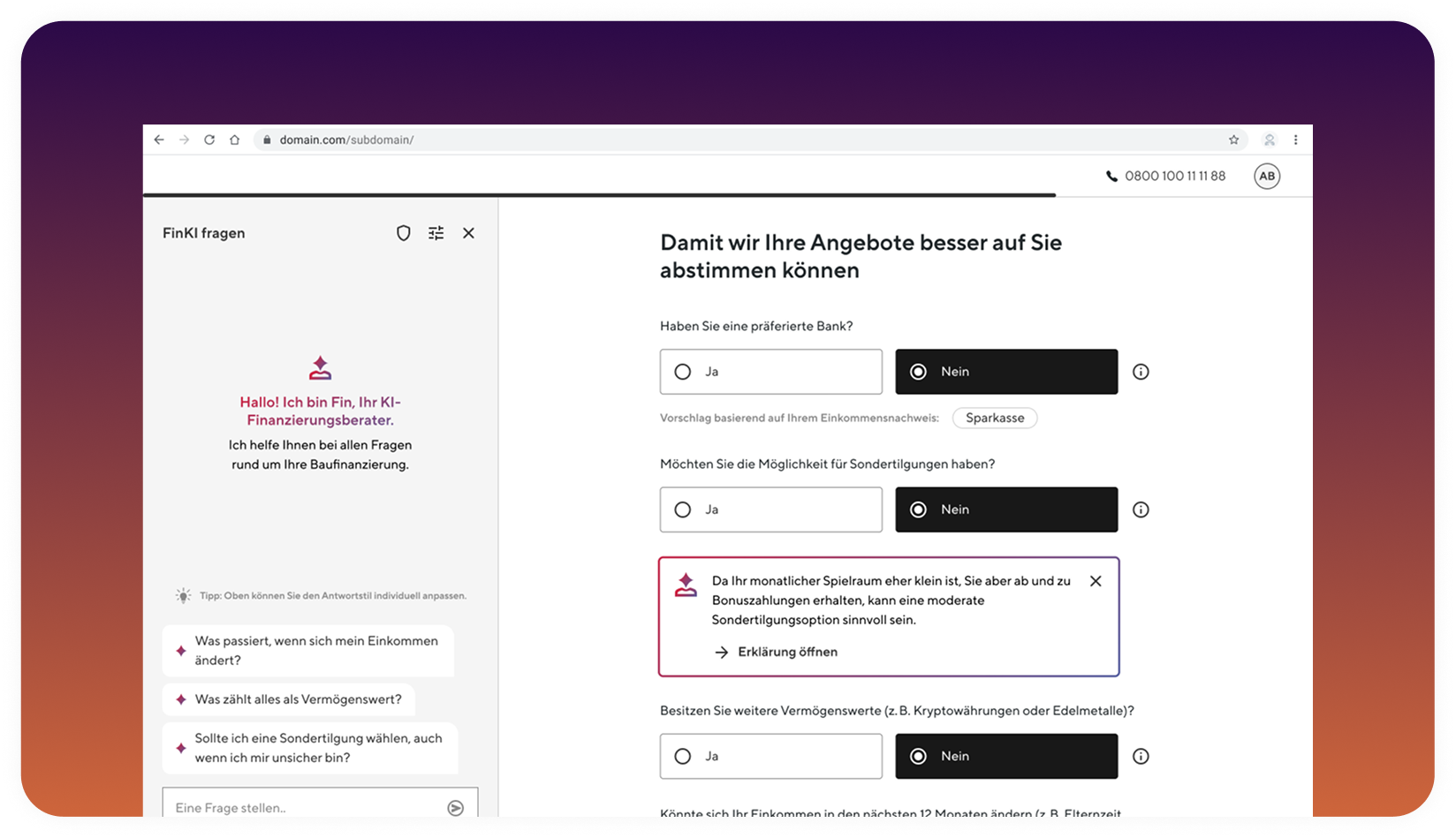Dismiss the Sondertilgung hint box

(1096, 581)
